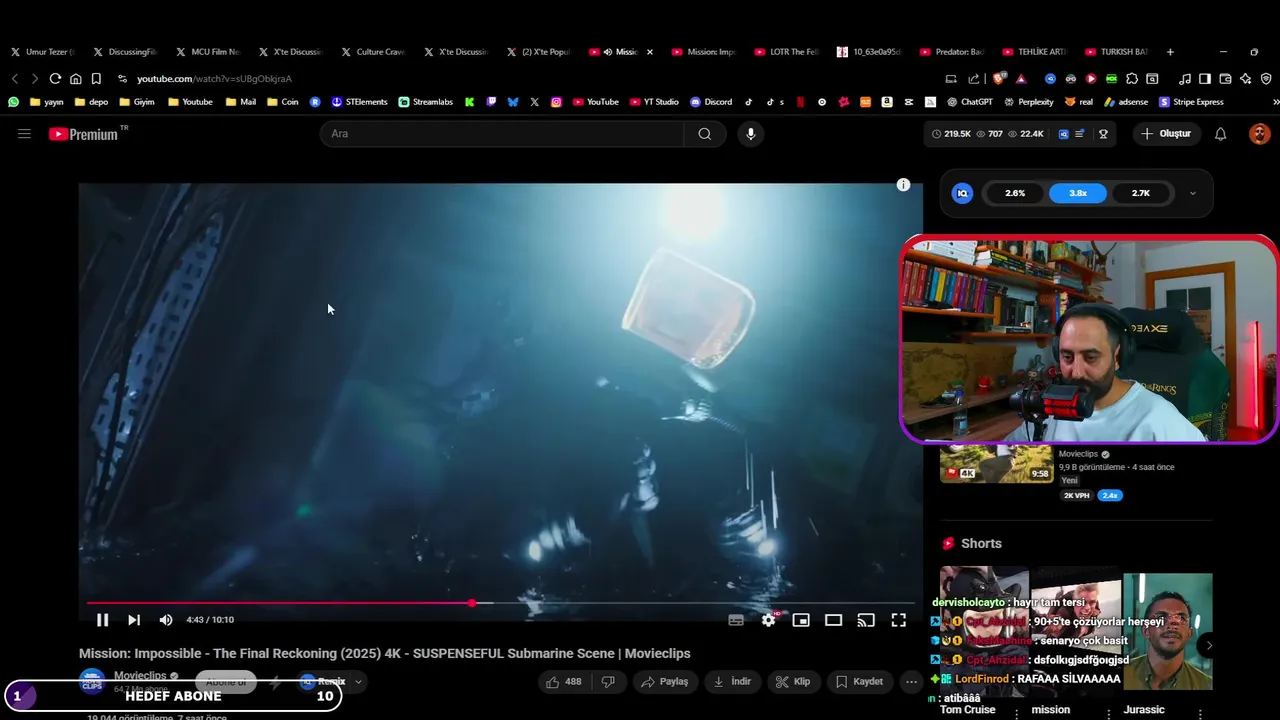This screenshot has width=1280, height=720.
Task: Save video with the Kaydet button
Action: (859, 682)
